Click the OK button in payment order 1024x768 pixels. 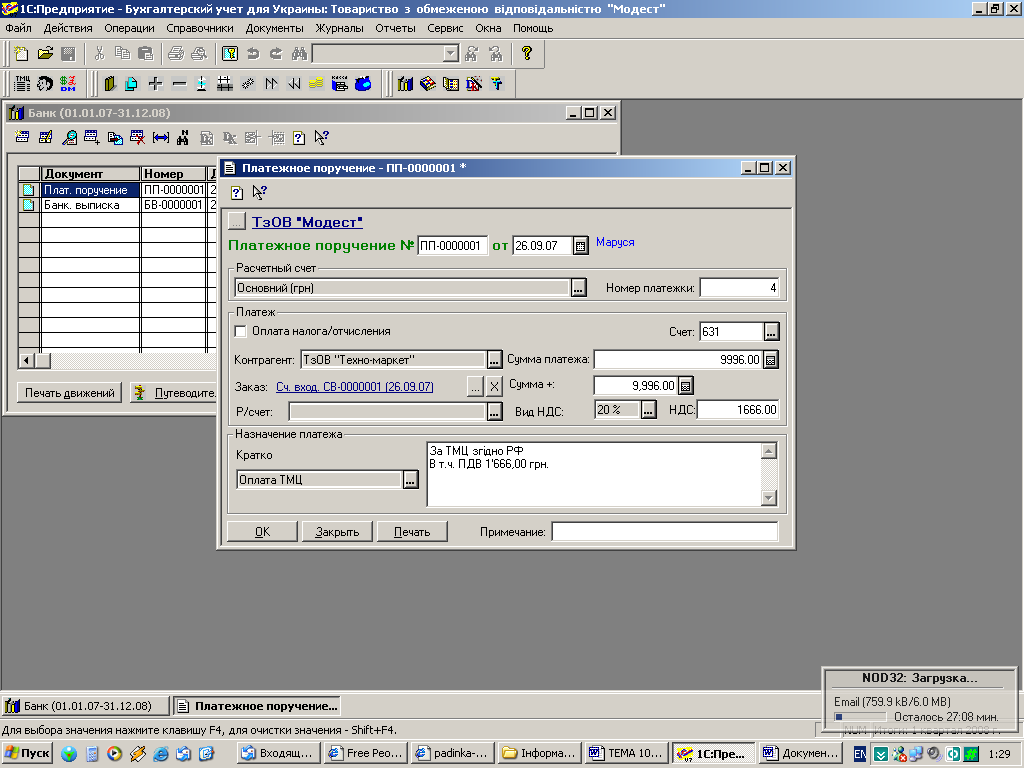click(x=263, y=532)
